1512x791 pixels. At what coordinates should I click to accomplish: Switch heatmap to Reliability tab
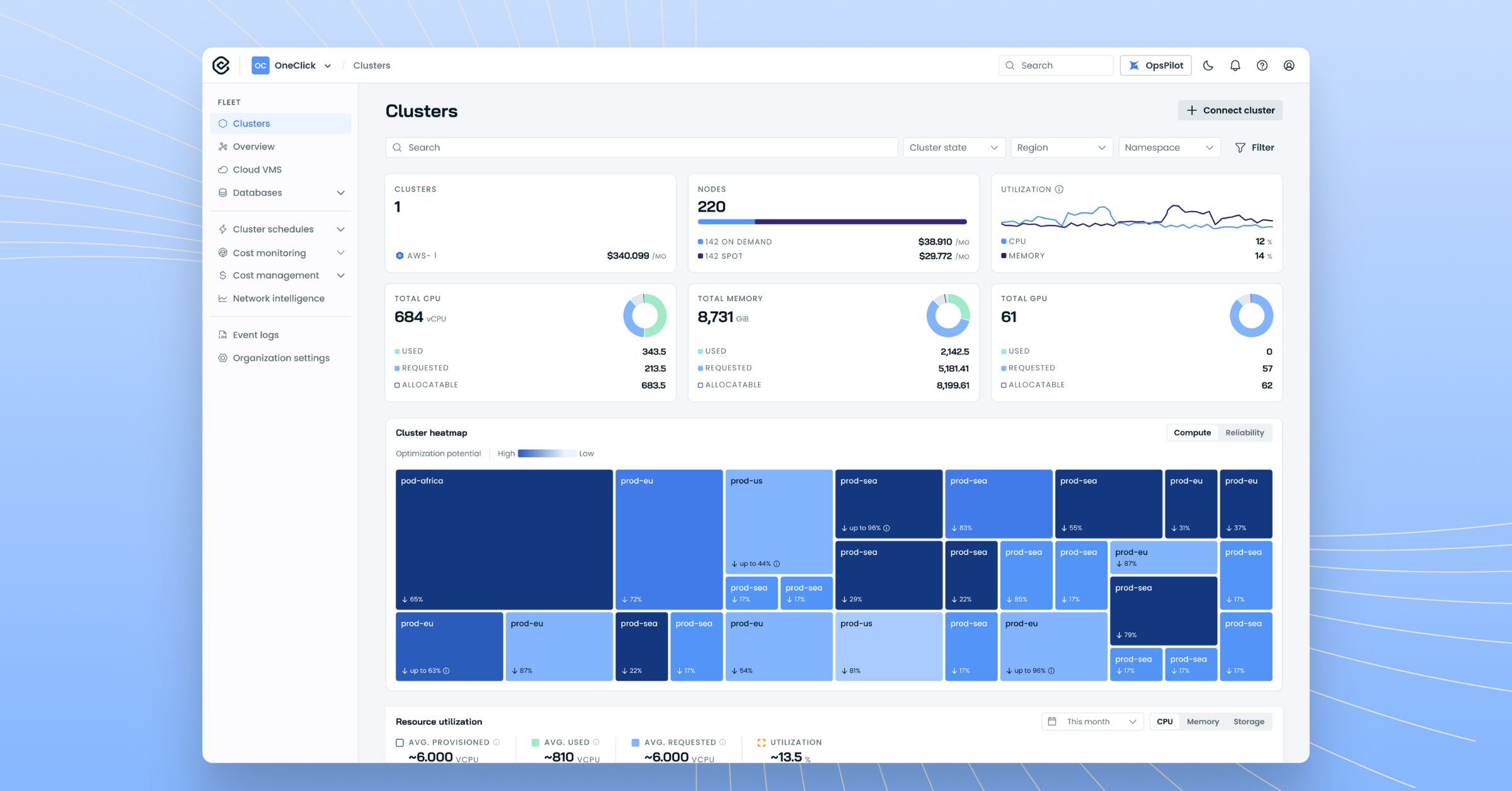(1244, 433)
